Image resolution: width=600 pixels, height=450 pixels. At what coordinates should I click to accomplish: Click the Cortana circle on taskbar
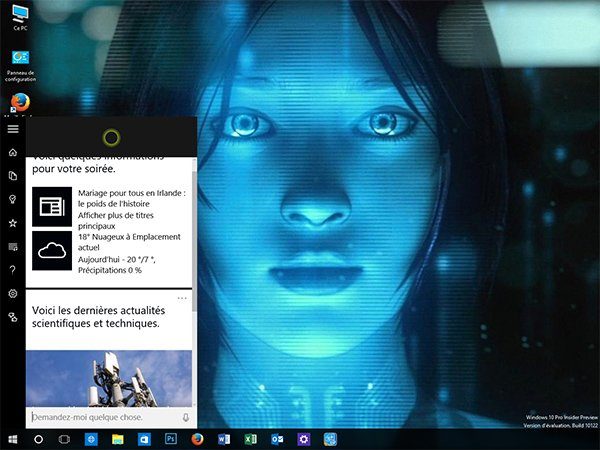38,439
